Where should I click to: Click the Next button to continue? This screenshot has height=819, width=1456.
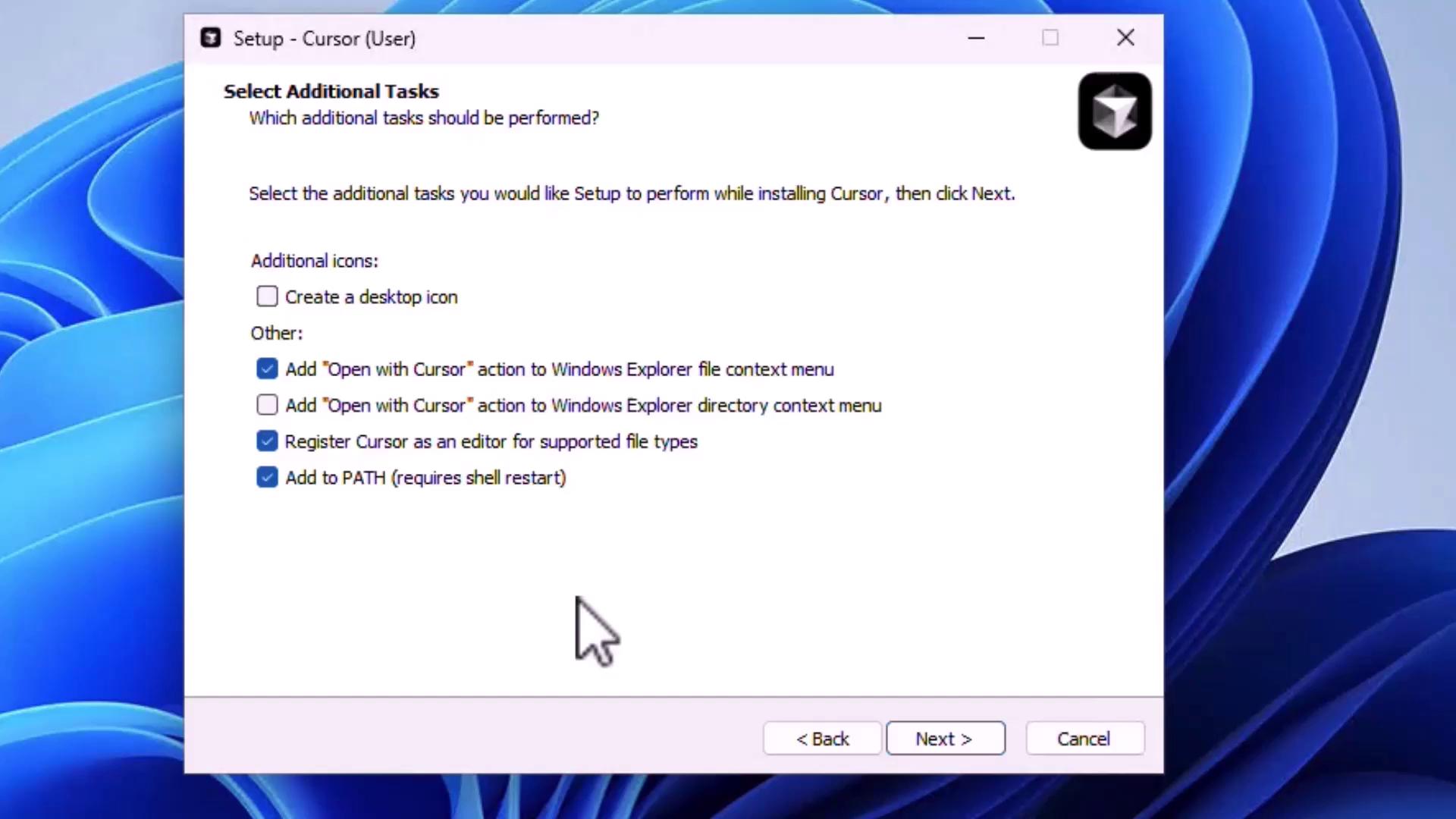[x=945, y=739]
